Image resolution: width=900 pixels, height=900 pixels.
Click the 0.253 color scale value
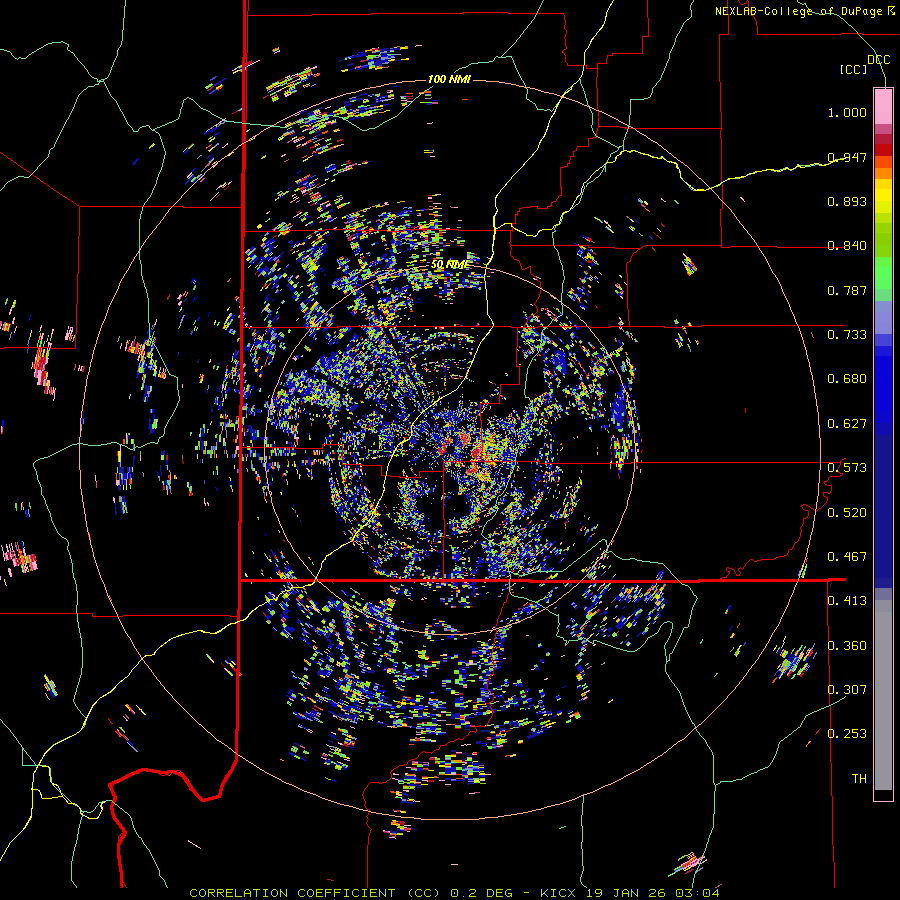(x=847, y=734)
